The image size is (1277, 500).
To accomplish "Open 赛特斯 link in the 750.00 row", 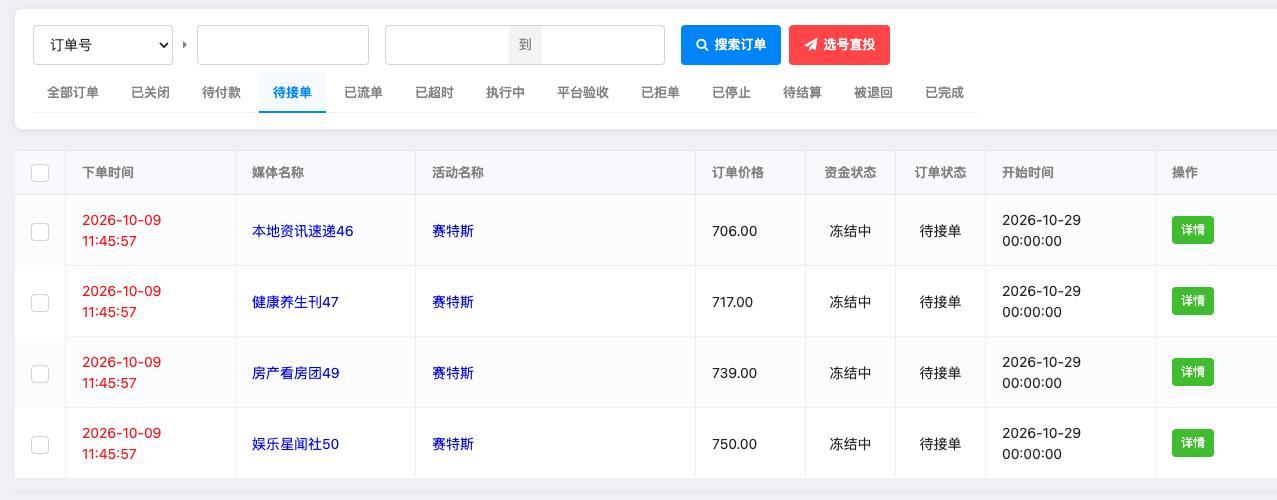I will pos(453,444).
